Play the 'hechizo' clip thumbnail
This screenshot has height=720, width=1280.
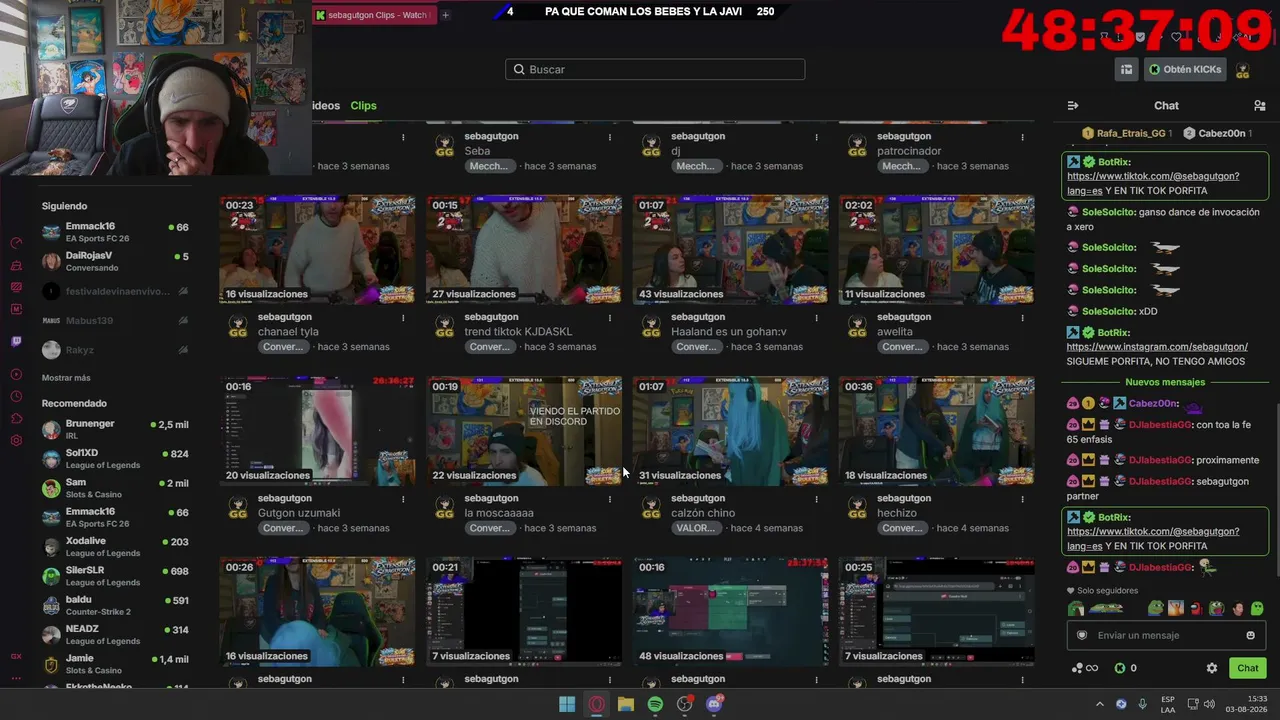[x=937, y=430]
